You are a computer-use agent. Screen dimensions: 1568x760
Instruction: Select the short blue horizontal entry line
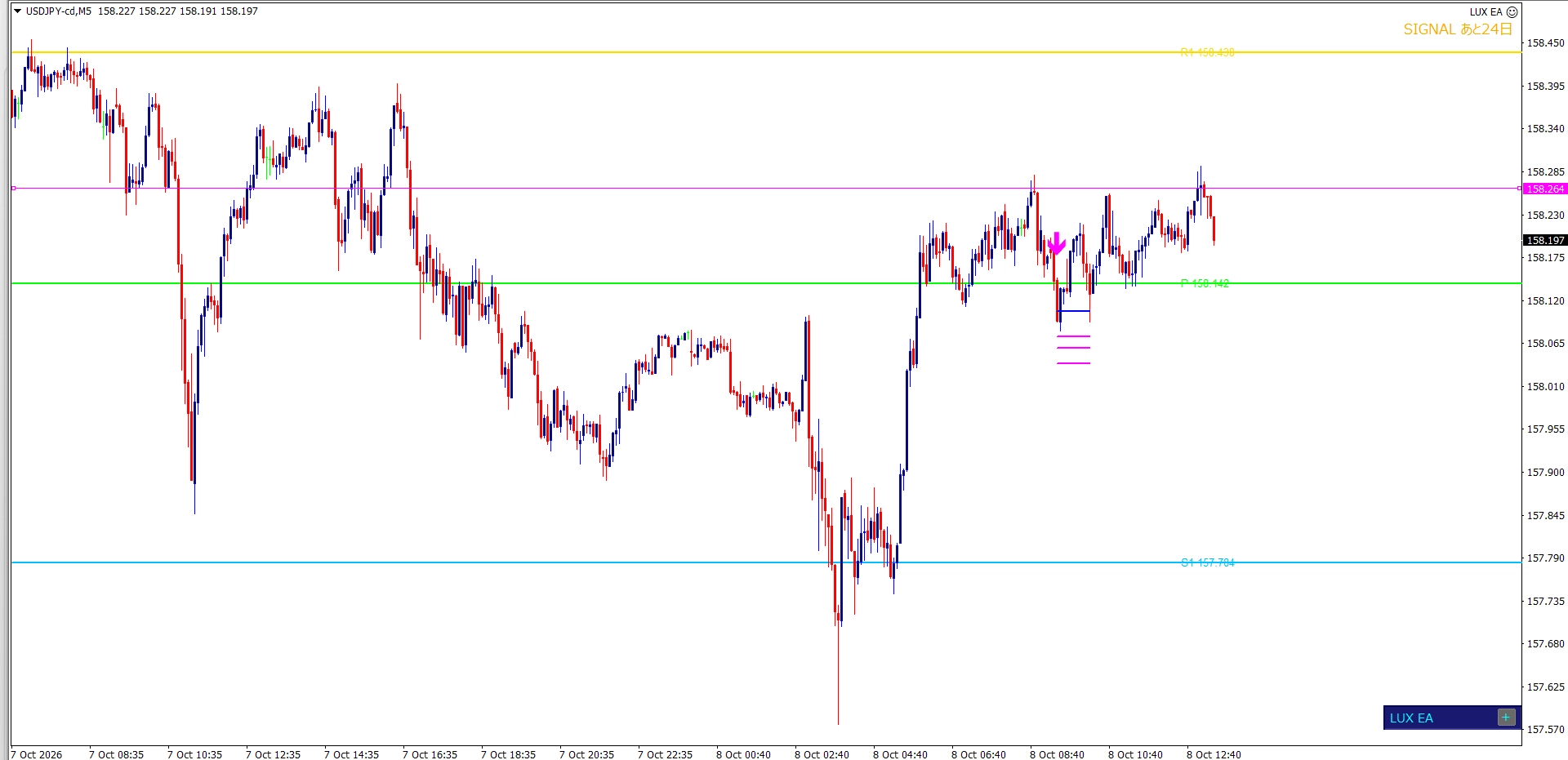click(x=1073, y=311)
